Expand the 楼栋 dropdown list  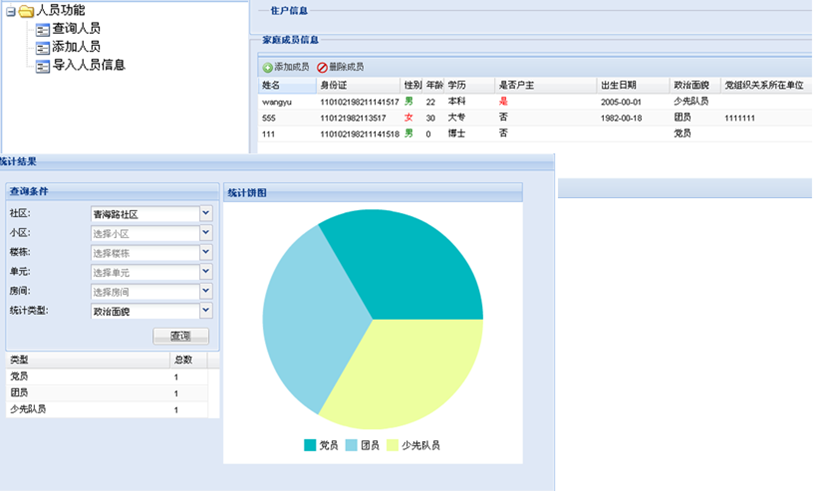(x=206, y=252)
